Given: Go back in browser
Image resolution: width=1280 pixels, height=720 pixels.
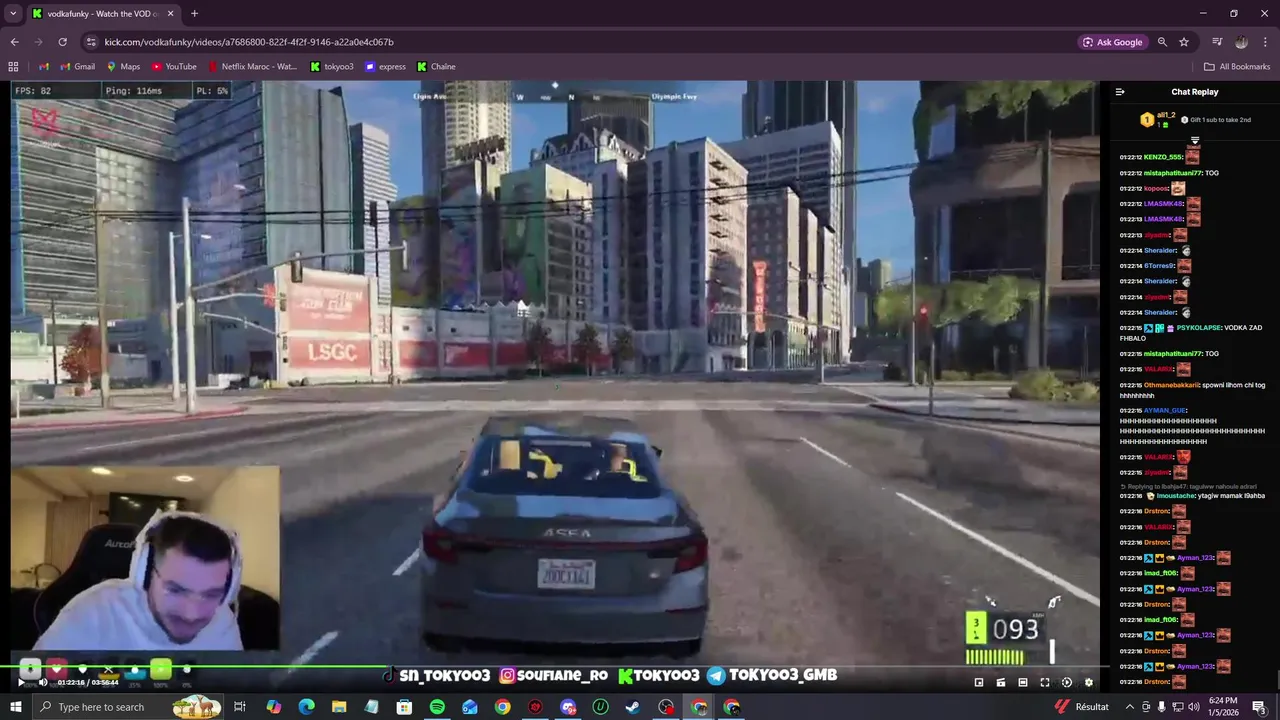Looking at the screenshot, I should [14, 42].
